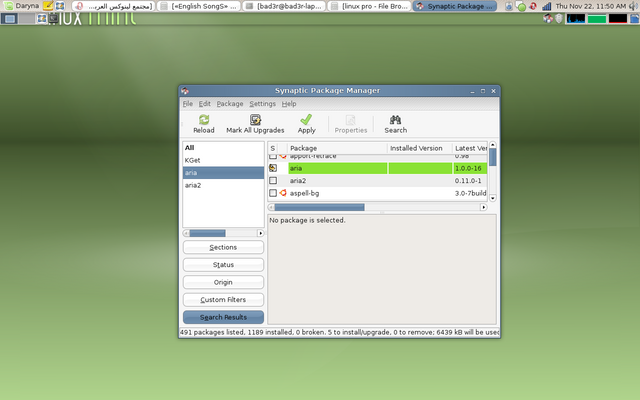This screenshot has width=640, height=400.
Task: Toggle the status checkbox for aria2 package
Action: pyautogui.click(x=273, y=180)
